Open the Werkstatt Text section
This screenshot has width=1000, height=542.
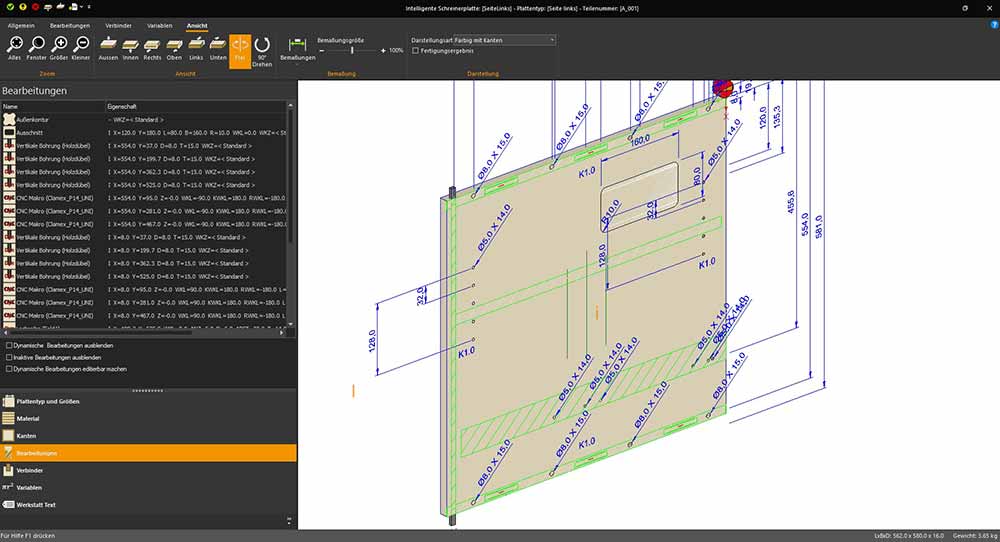(x=148, y=504)
